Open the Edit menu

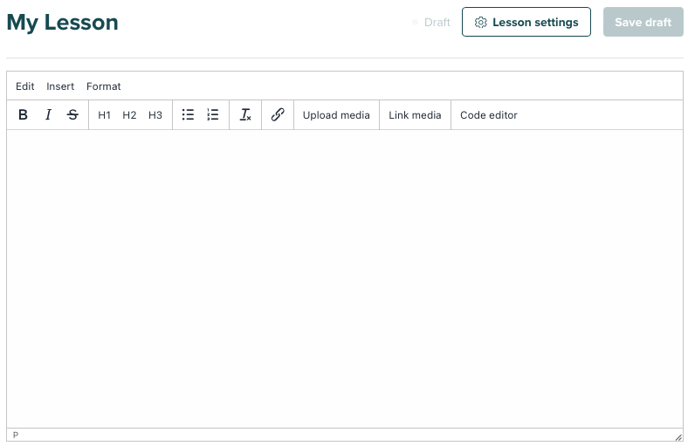pos(25,86)
